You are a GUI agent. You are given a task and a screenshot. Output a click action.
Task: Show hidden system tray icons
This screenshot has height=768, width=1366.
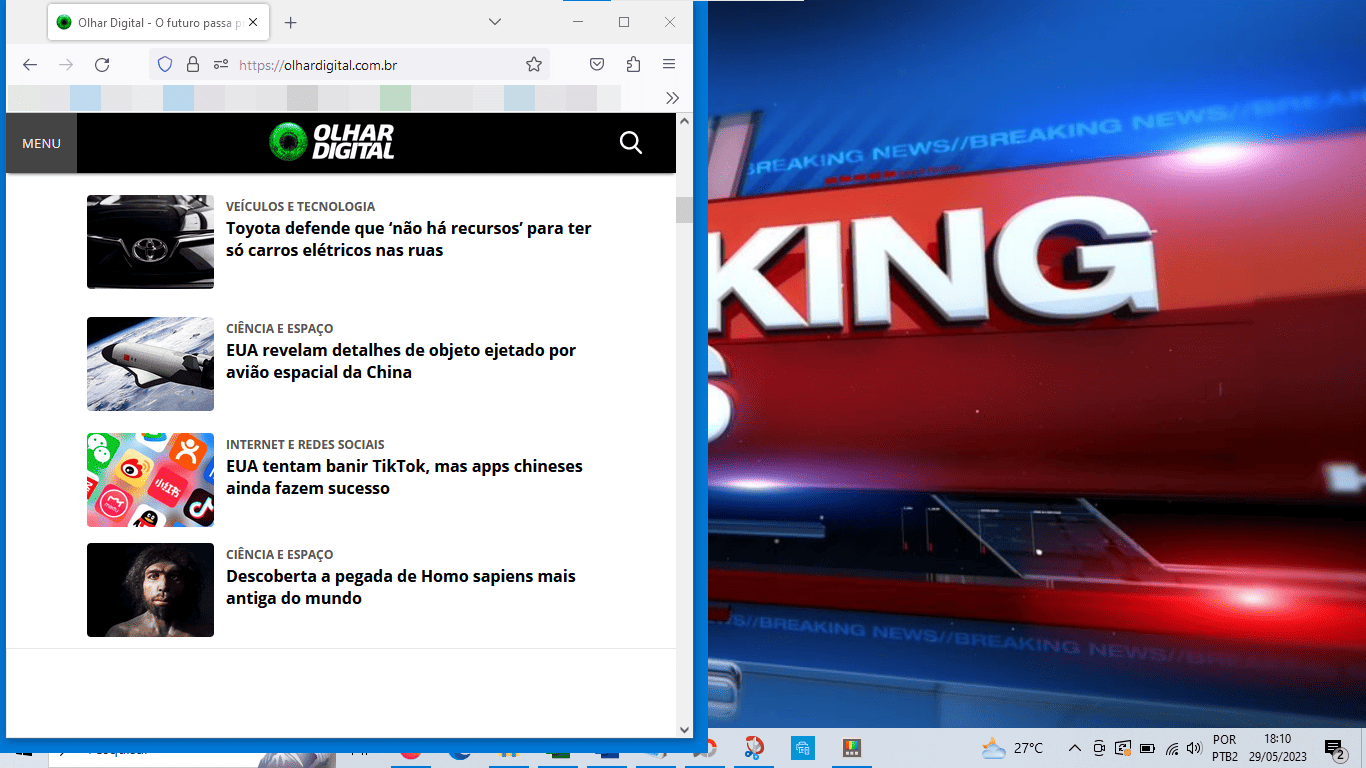click(x=1075, y=748)
